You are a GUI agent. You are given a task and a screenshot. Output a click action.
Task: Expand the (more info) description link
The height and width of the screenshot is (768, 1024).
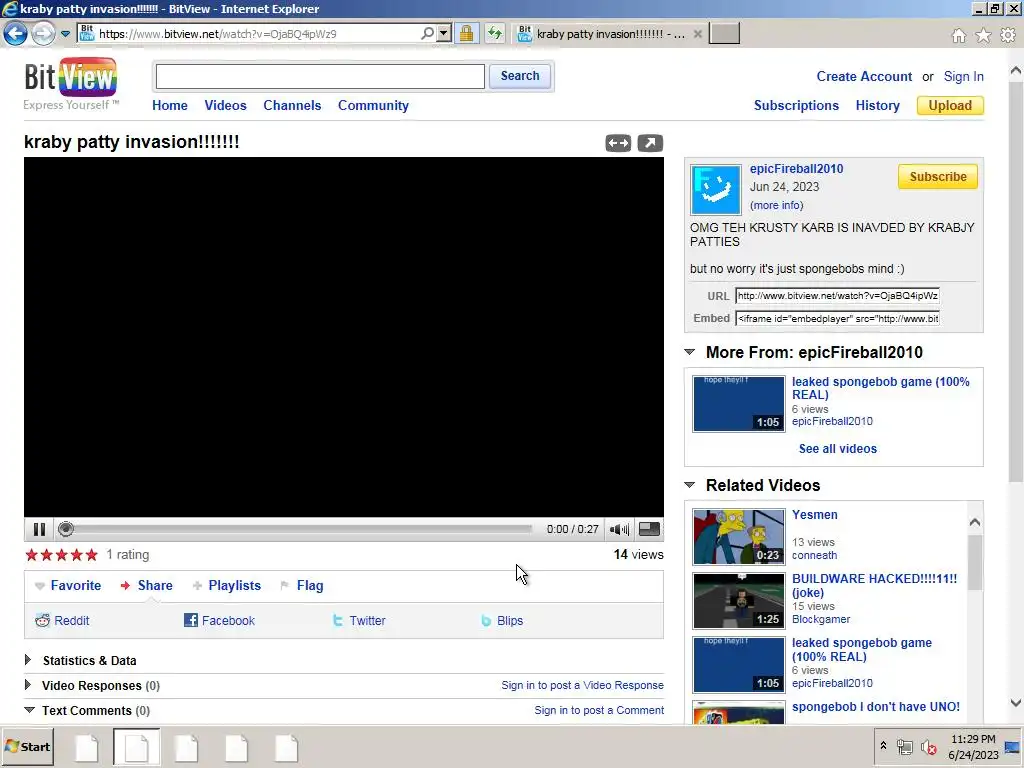(x=776, y=205)
